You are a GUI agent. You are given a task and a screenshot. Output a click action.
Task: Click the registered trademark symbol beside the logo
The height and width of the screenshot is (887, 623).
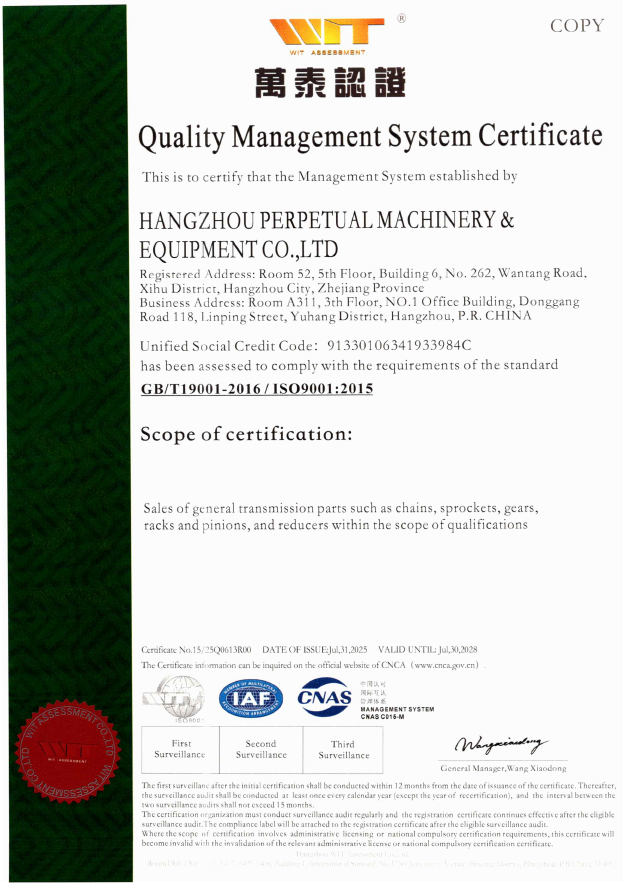(401, 18)
